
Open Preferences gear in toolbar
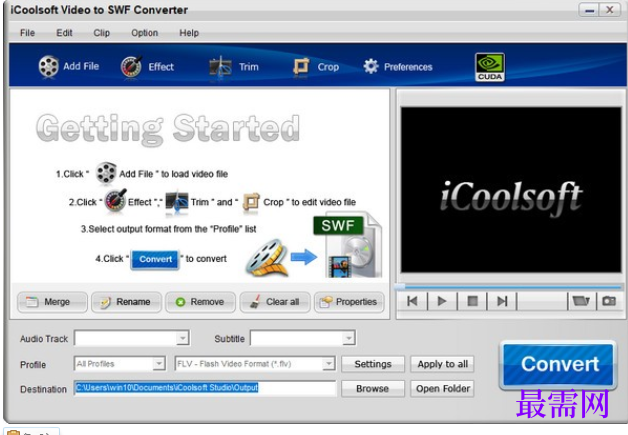[x=398, y=67]
